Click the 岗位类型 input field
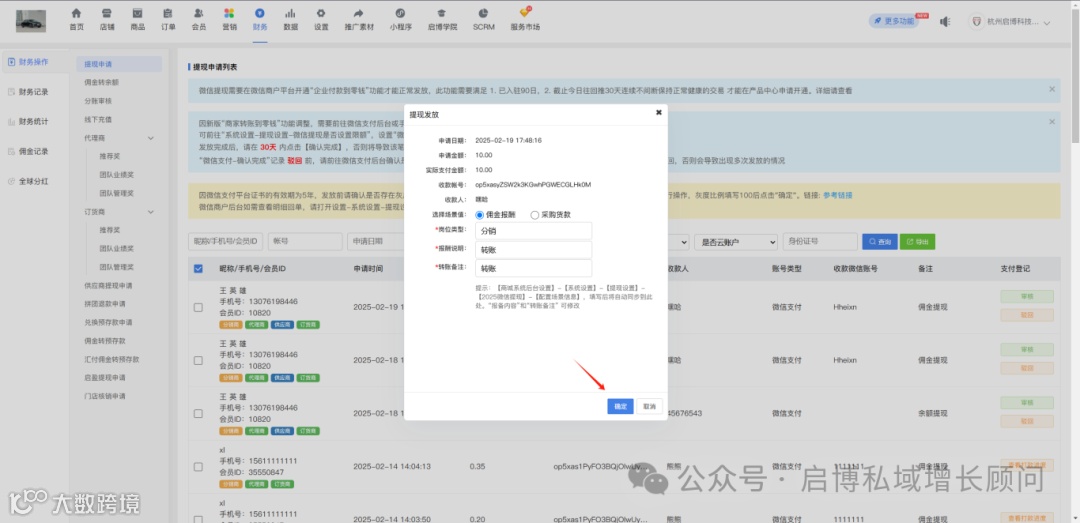 [x=533, y=232]
